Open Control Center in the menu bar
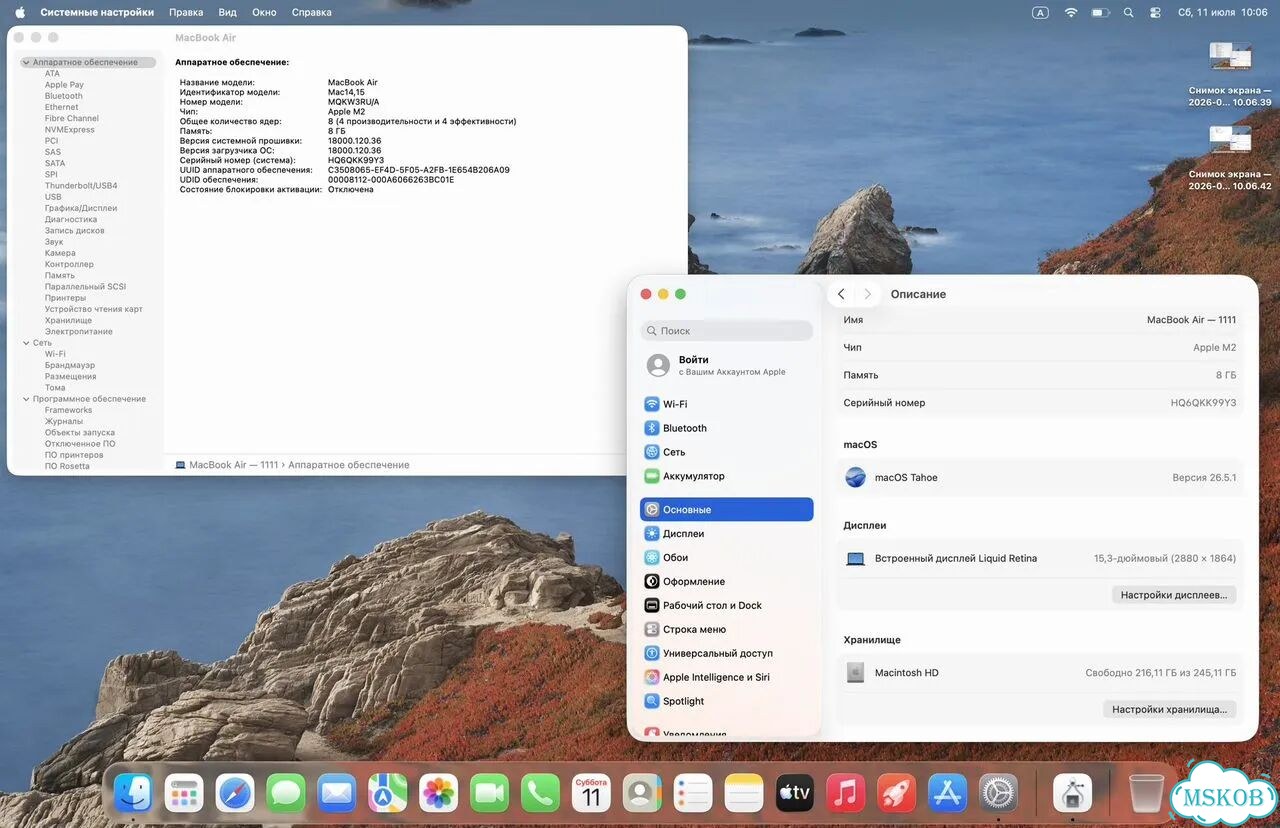 pyautogui.click(x=1156, y=12)
